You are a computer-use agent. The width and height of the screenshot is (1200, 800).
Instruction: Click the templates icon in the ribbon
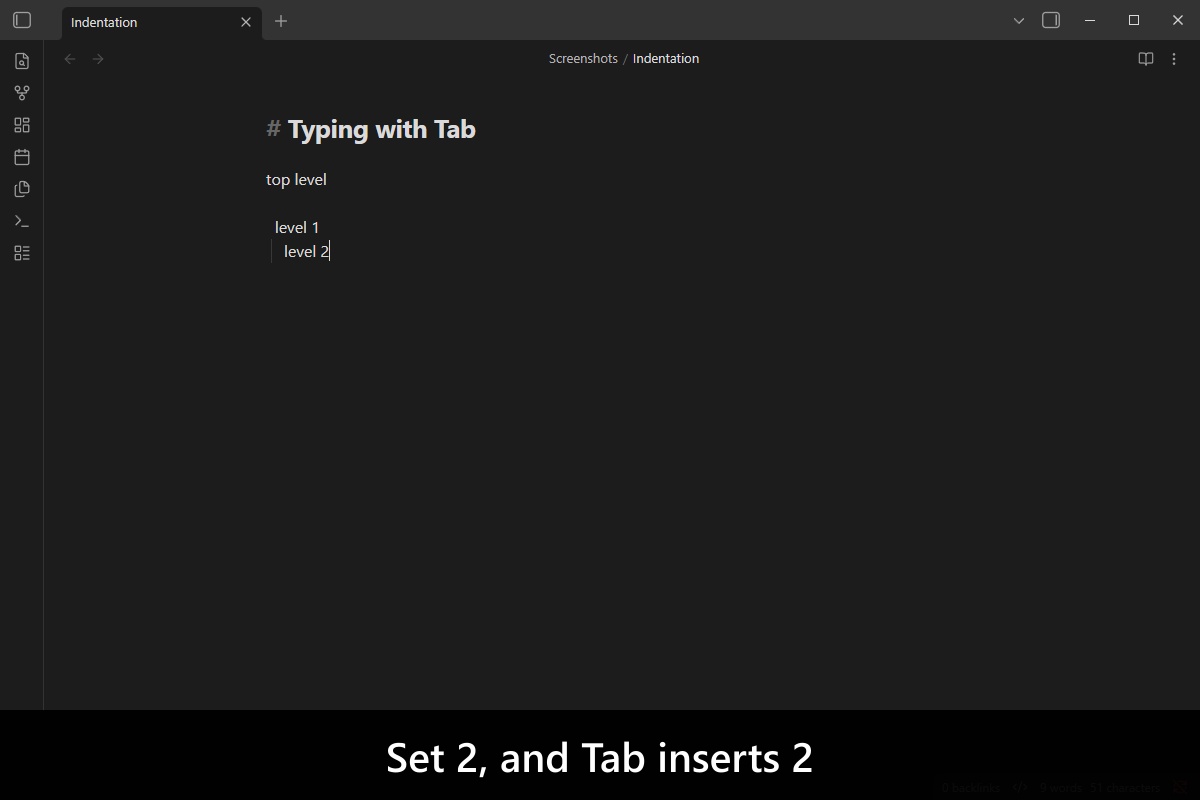[x=22, y=189]
